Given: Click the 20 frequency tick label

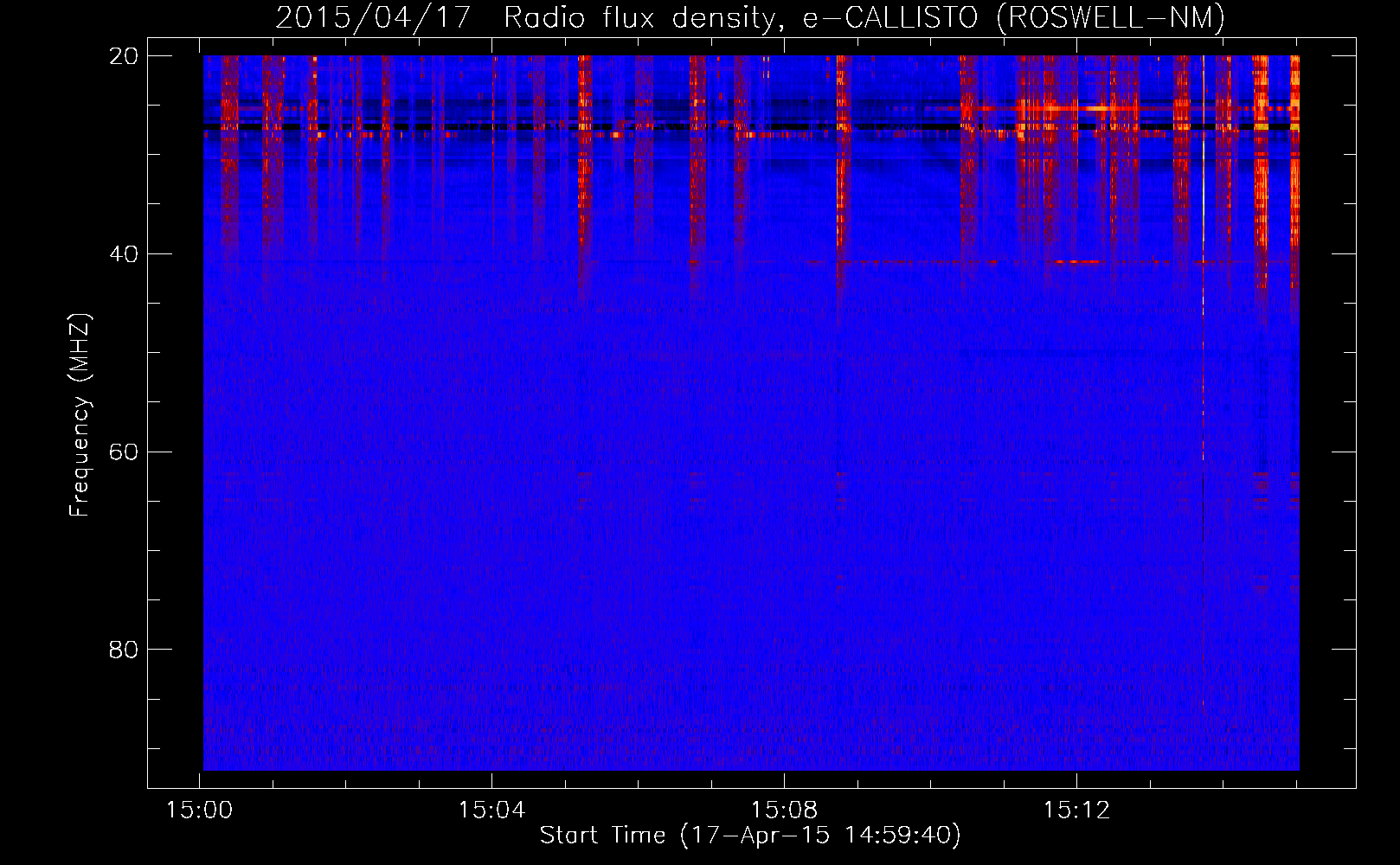Looking at the screenshot, I should tap(124, 56).
